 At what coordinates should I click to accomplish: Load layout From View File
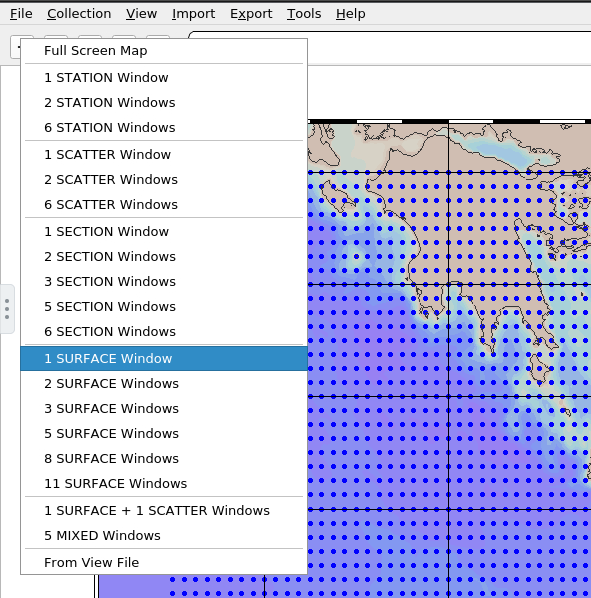pos(164,563)
